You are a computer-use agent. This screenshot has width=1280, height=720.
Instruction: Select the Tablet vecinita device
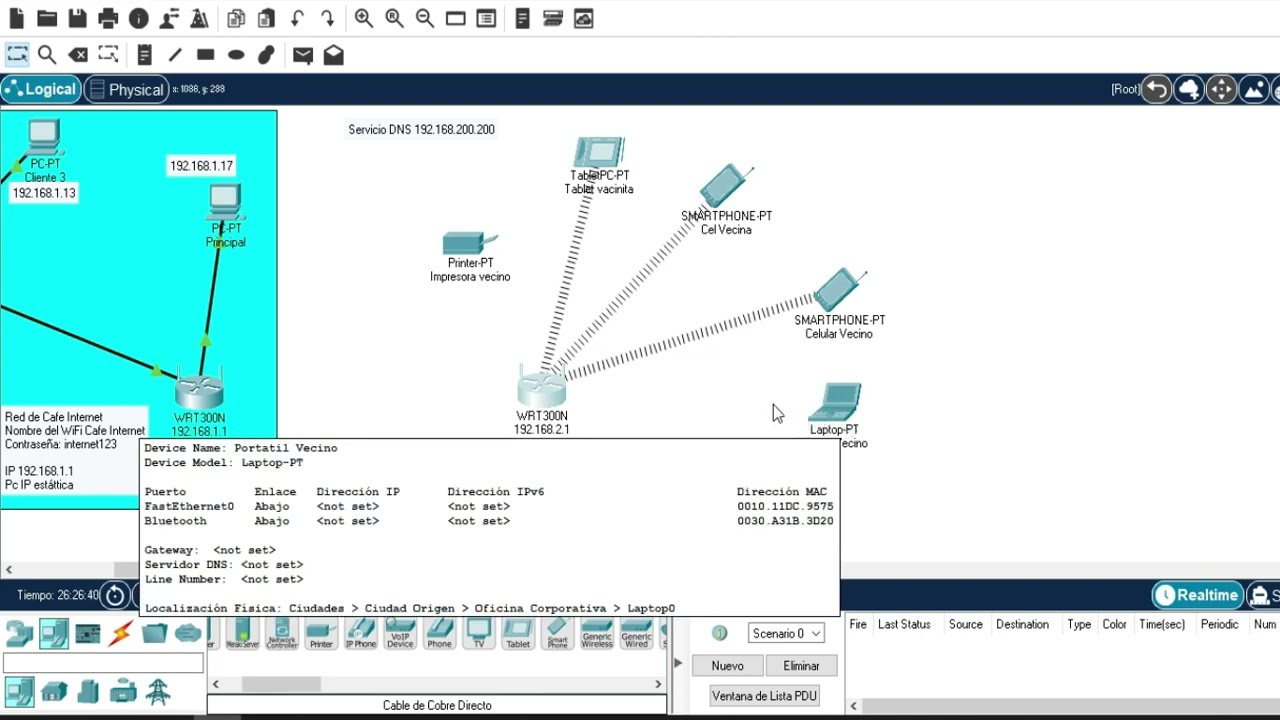pyautogui.click(x=599, y=153)
